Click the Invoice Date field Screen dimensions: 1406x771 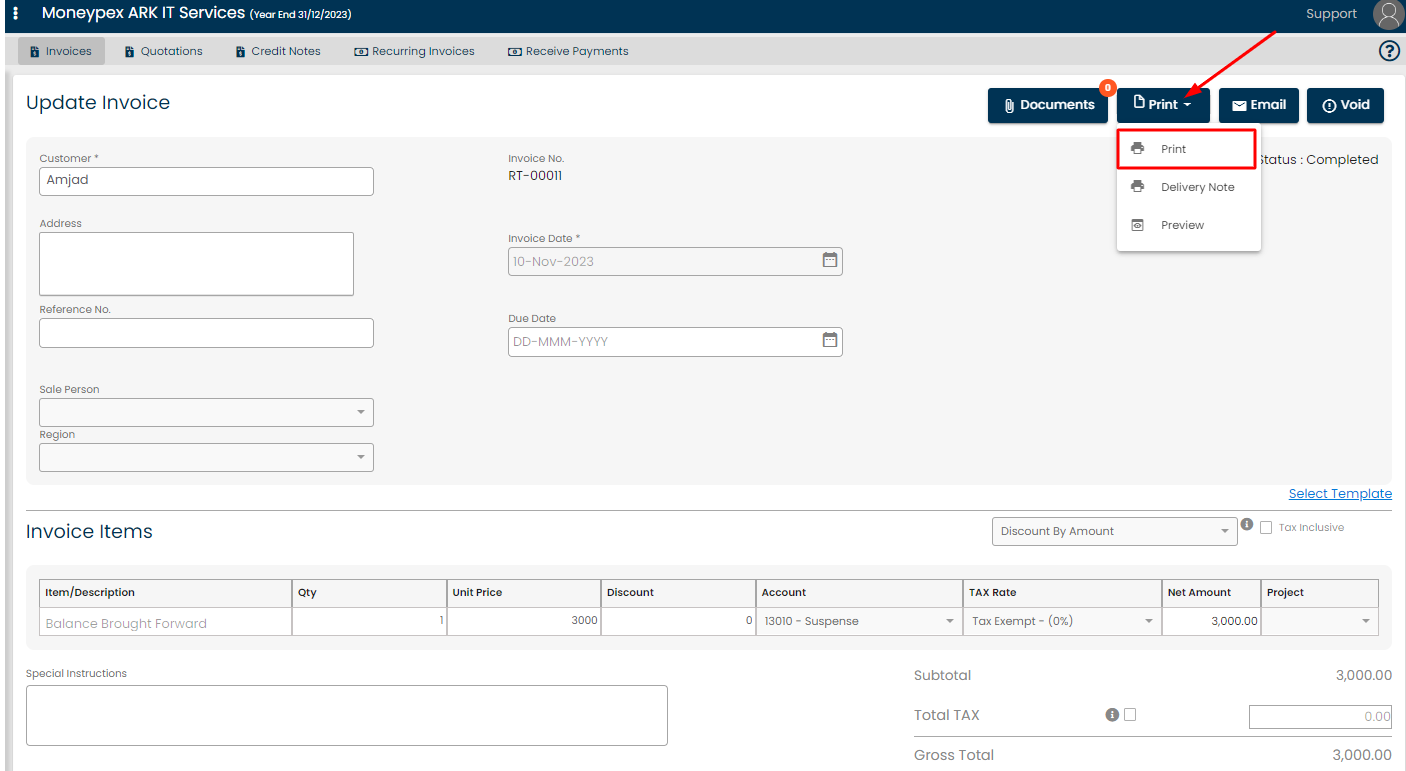click(675, 261)
